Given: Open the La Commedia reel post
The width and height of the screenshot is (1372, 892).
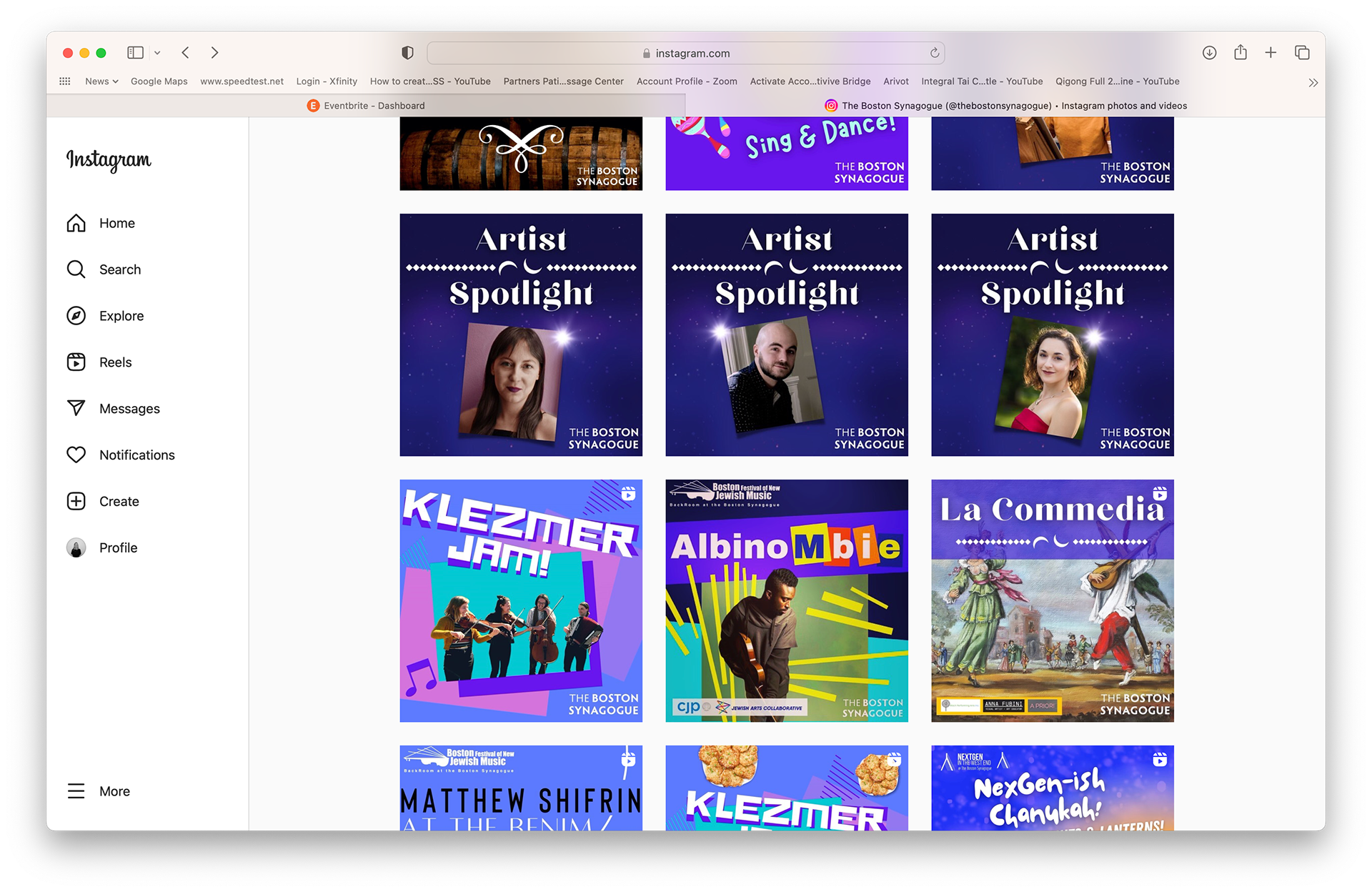Looking at the screenshot, I should tap(1053, 600).
